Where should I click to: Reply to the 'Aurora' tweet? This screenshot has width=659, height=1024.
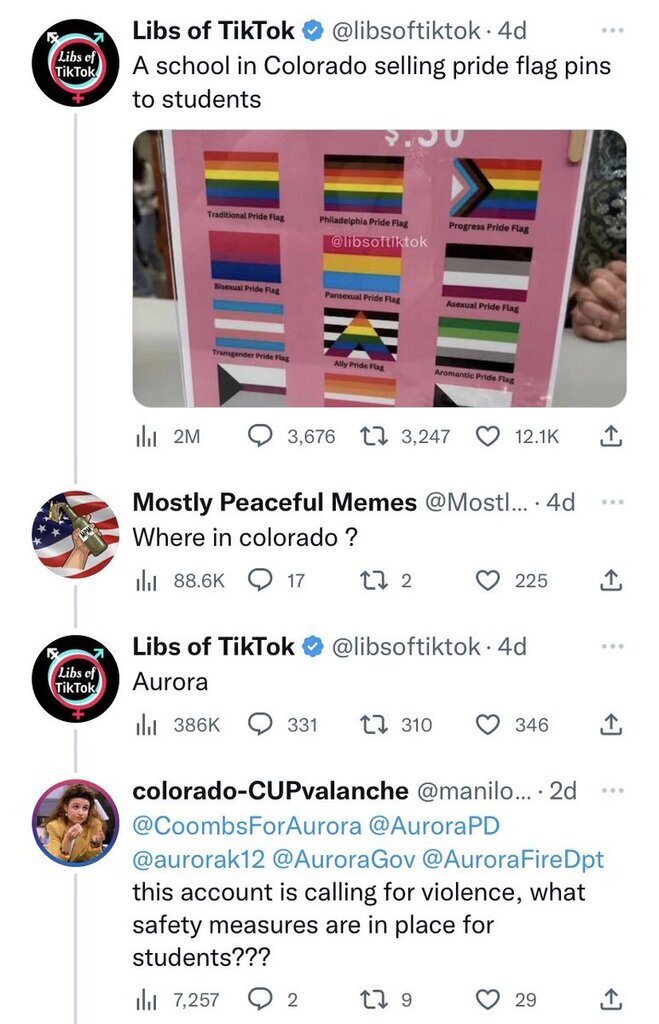(x=261, y=724)
